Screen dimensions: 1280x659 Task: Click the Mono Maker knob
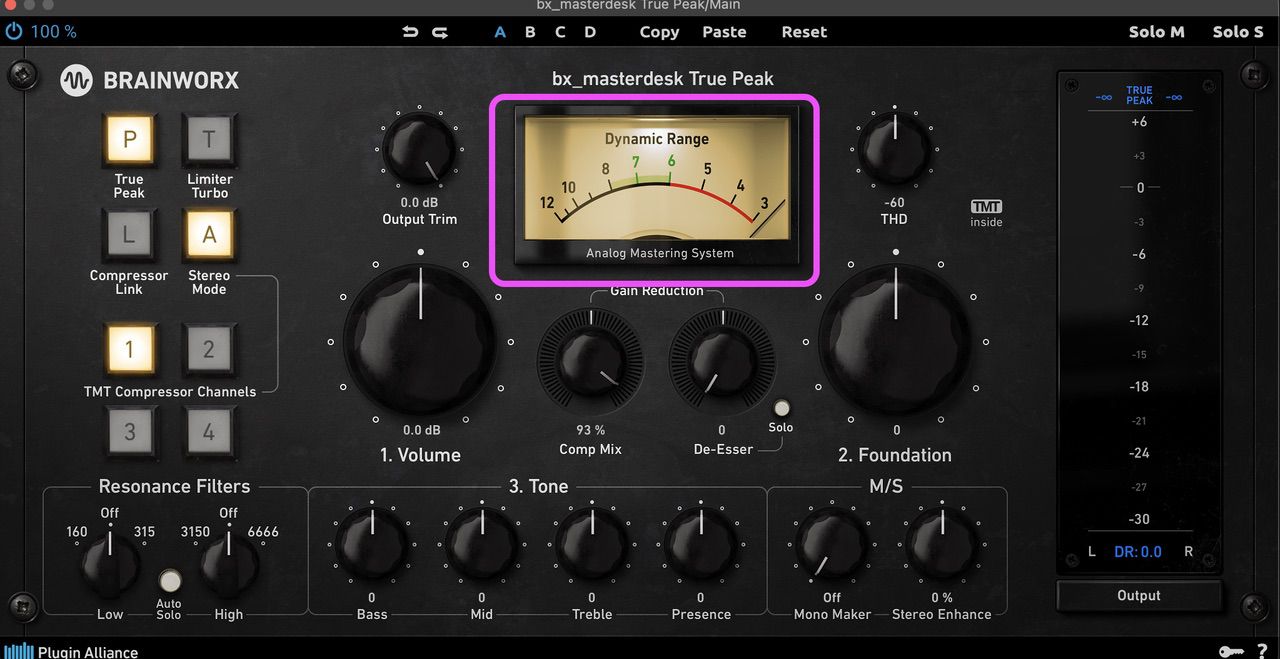point(832,545)
